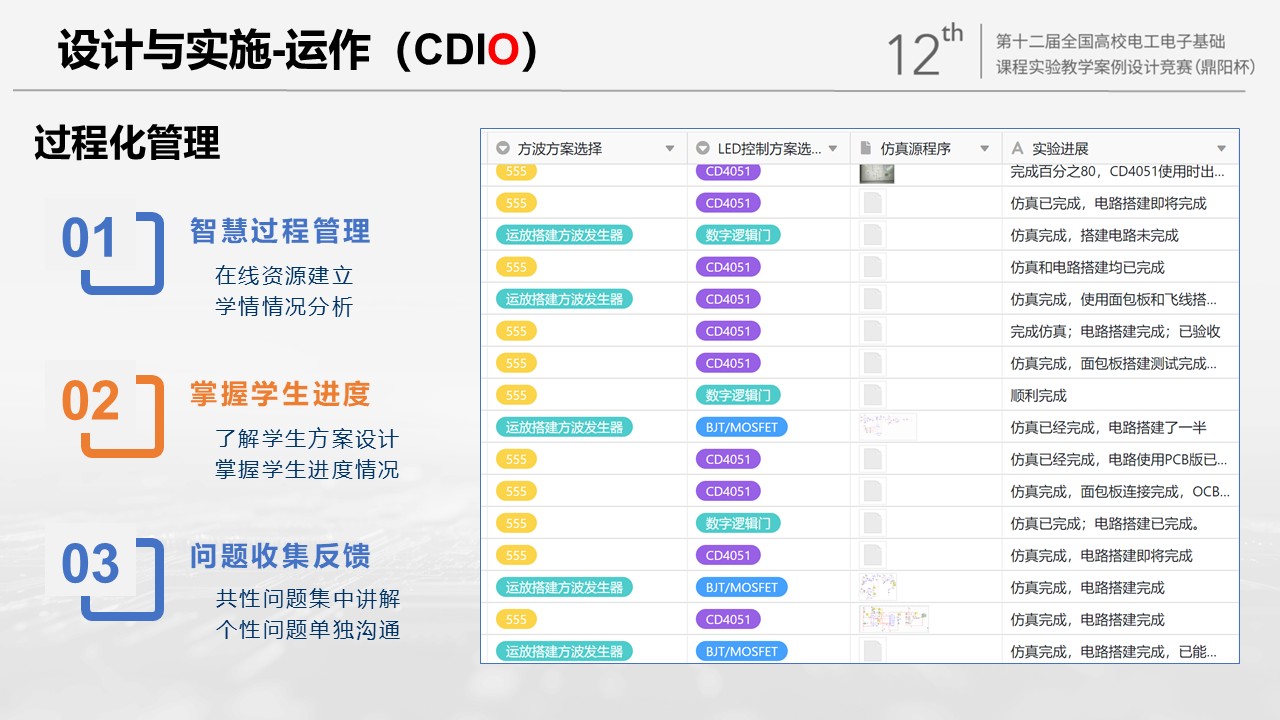Select the 顺利完成 progress cell
This screenshot has width=1280, height=720.
click(1039, 395)
